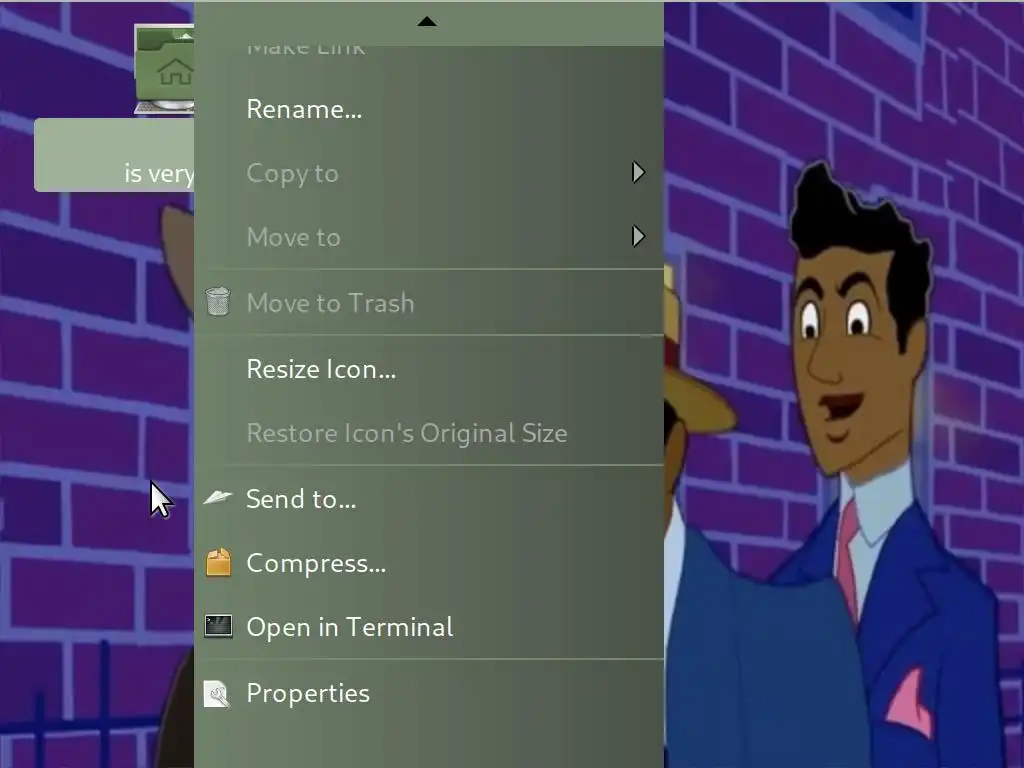Select the Home folder desktop icon

164,70
